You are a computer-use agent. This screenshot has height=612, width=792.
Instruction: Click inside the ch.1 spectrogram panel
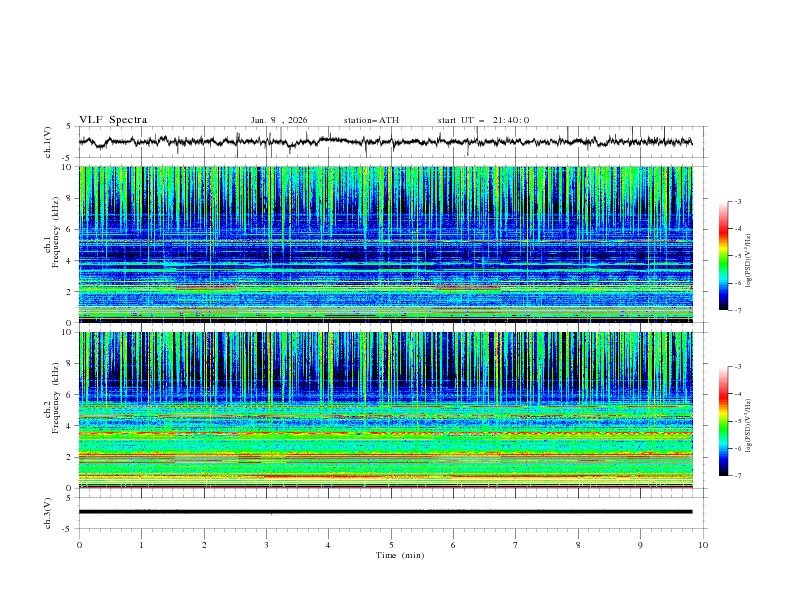click(x=385, y=244)
